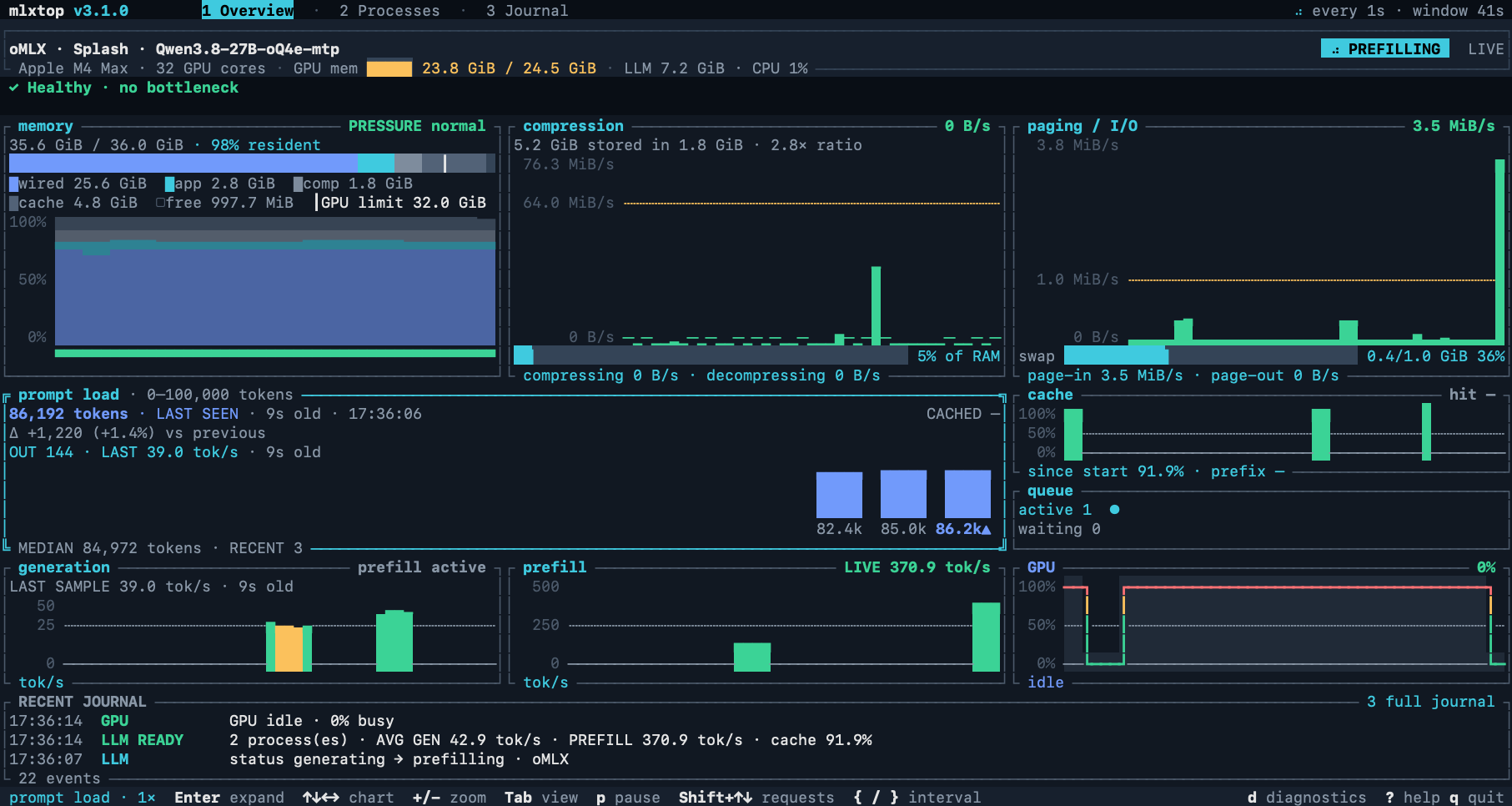The height and width of the screenshot is (806, 1512).
Task: Open the 3 full journal link
Action: point(1431,702)
